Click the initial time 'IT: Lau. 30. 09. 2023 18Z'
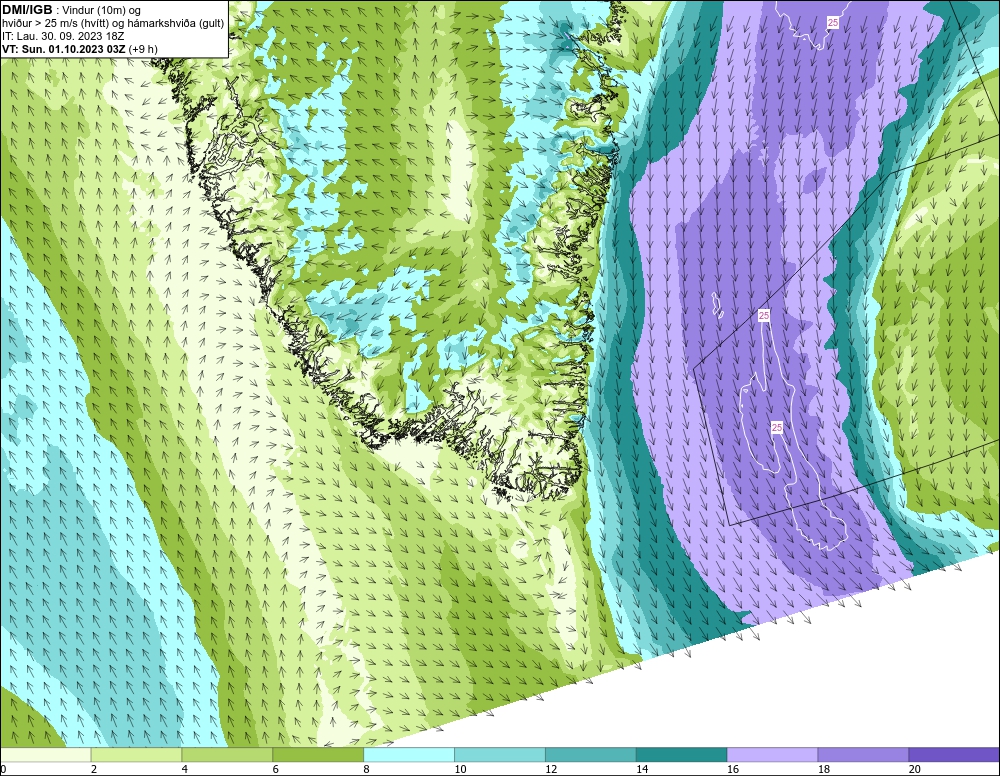1000x776 pixels. [x=63, y=36]
